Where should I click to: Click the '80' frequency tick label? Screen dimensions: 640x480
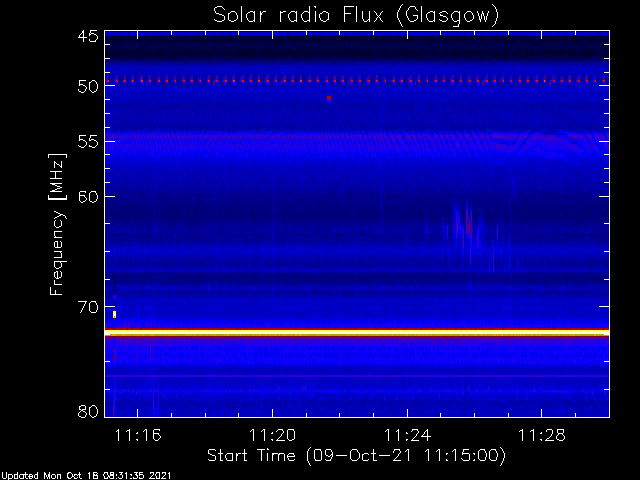[x=88, y=411]
